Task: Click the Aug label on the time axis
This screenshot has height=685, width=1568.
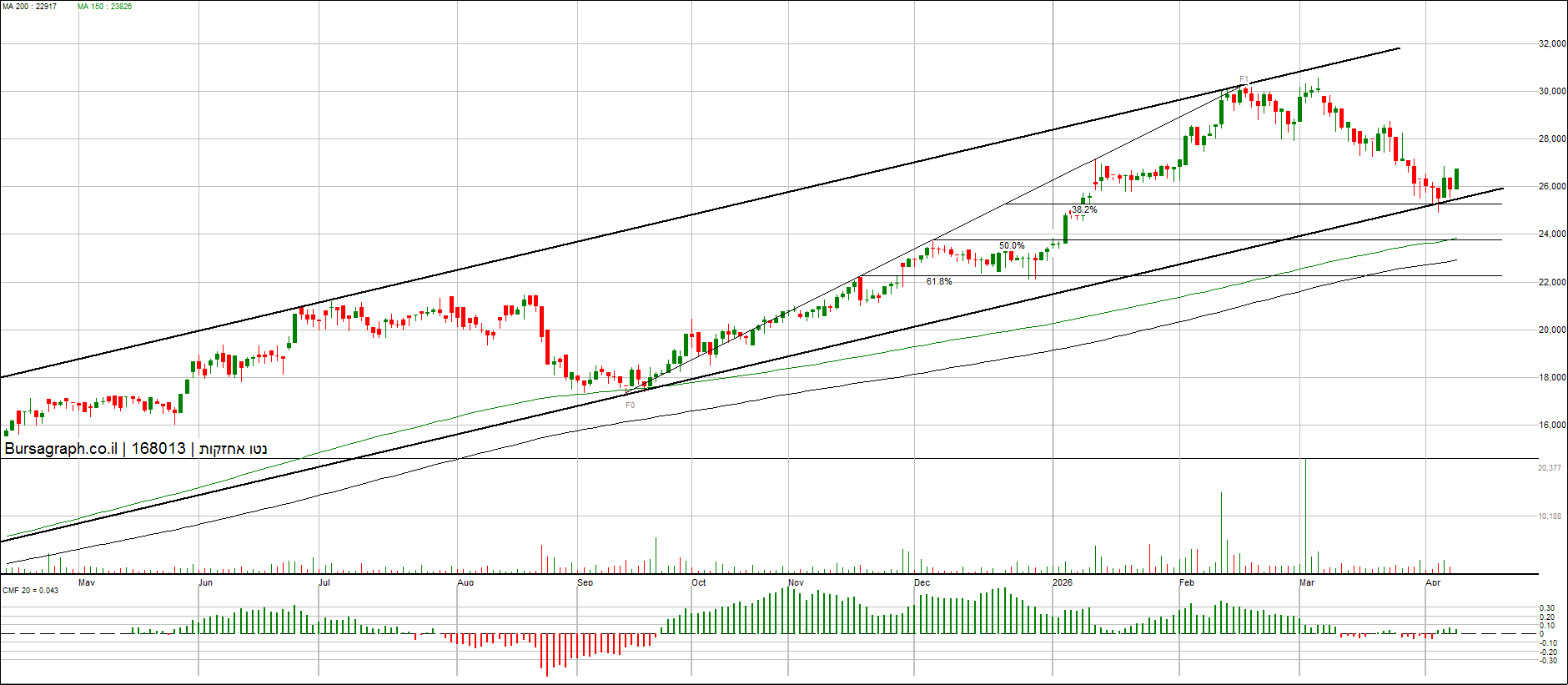Action: pyautogui.click(x=465, y=582)
